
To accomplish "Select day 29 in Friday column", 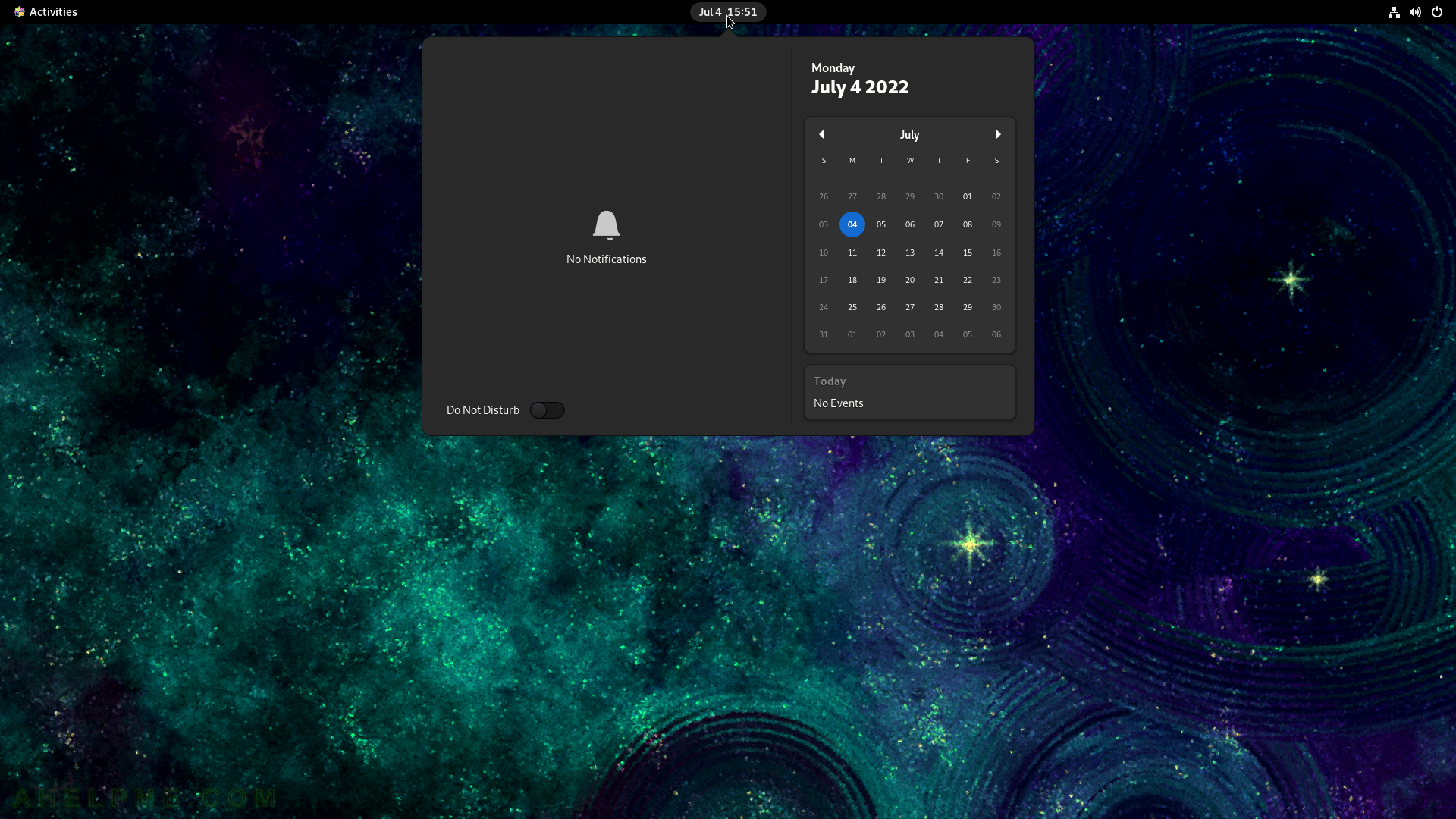I will point(968,307).
